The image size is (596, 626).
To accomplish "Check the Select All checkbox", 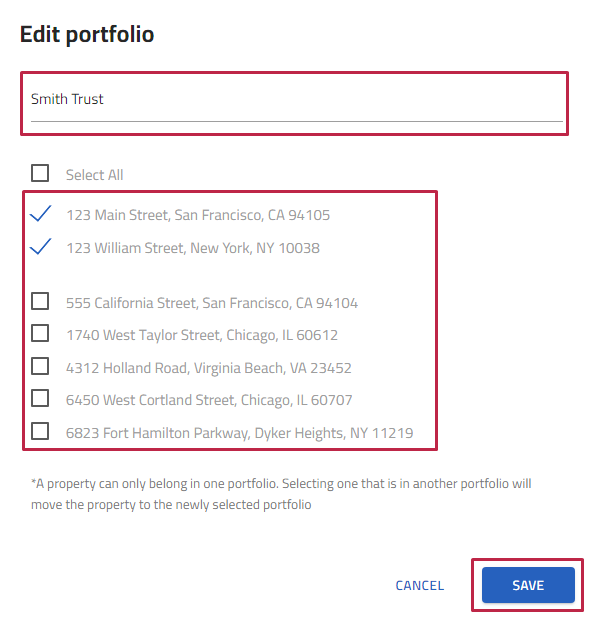I will coord(40,173).
